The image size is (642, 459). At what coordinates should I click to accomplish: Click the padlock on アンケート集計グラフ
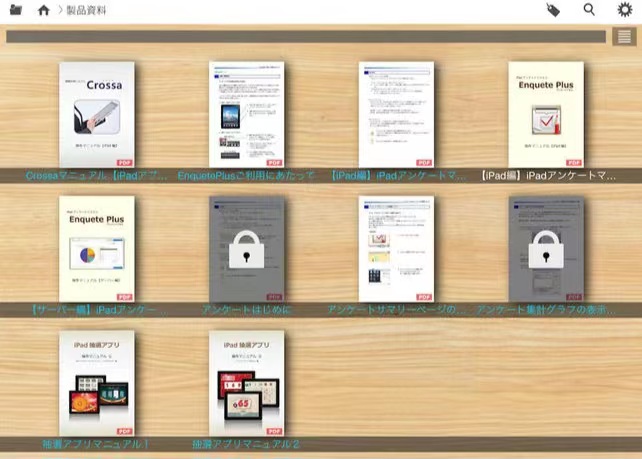(546, 250)
